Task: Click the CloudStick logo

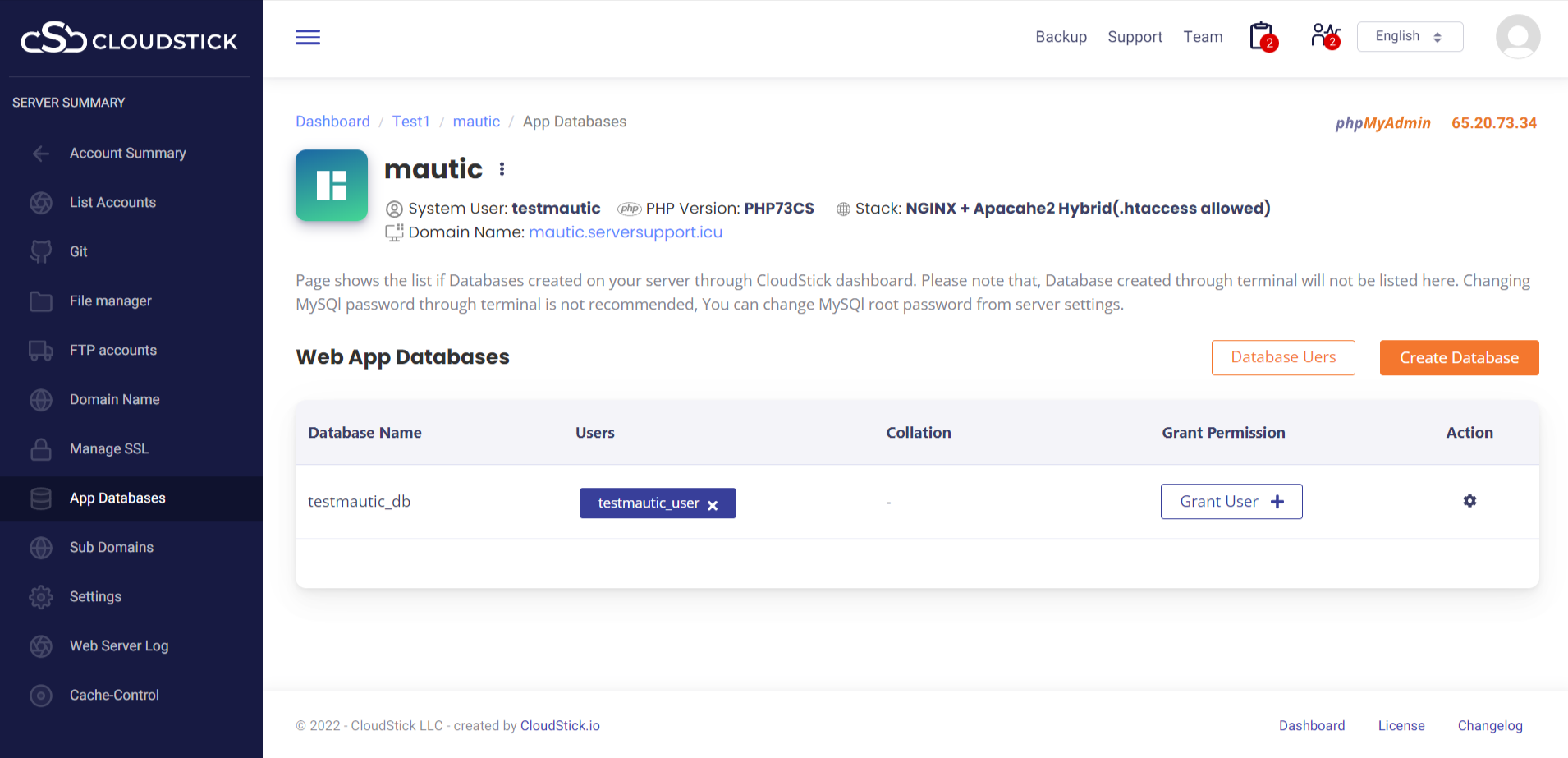Action: [130, 39]
